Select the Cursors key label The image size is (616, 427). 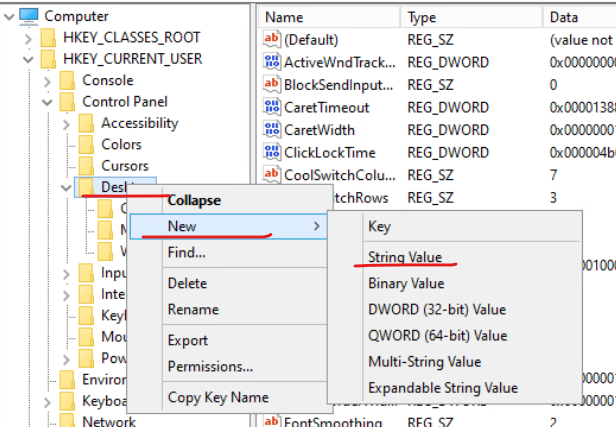[x=125, y=166]
